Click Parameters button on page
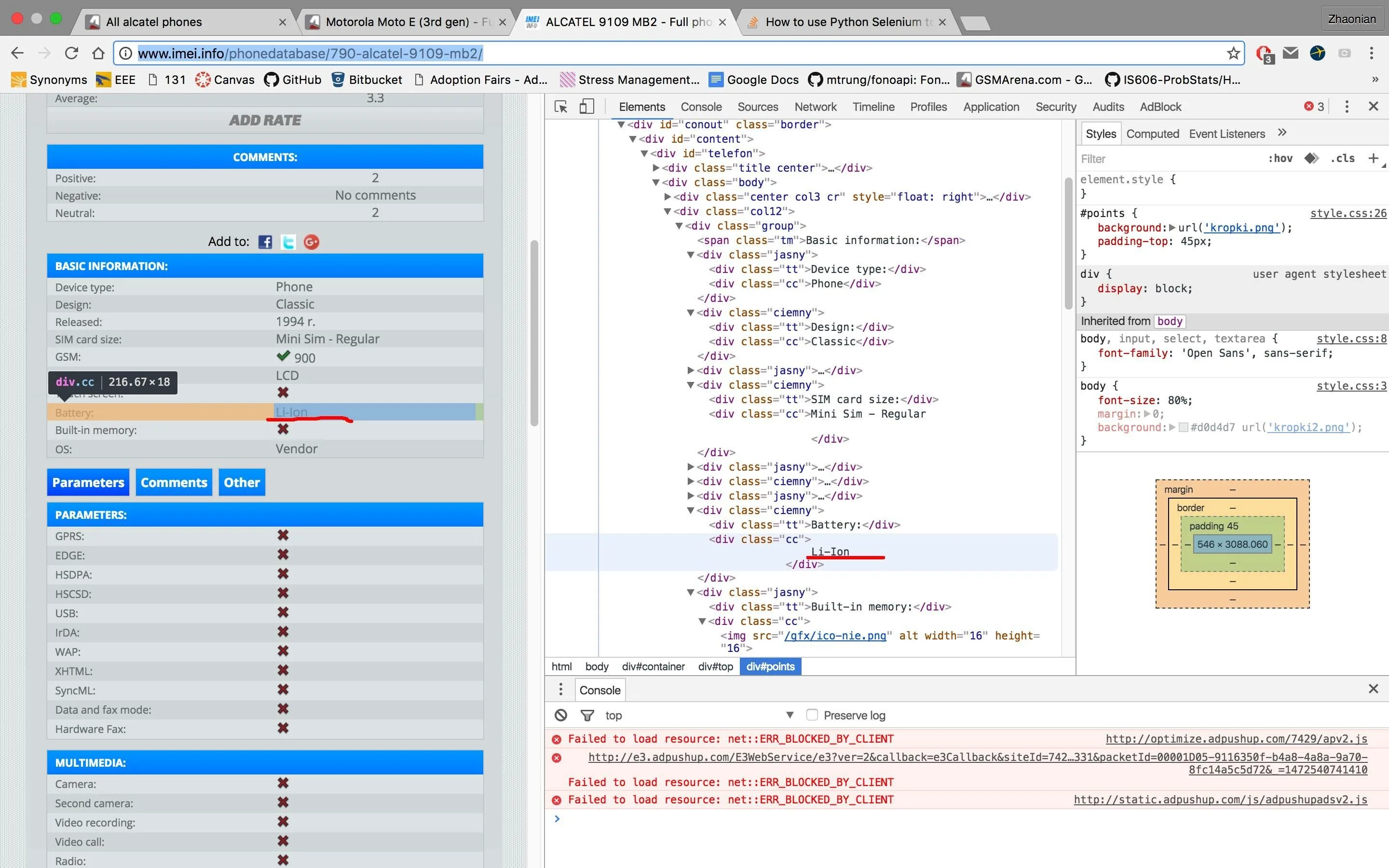The height and width of the screenshot is (868, 1389). [x=88, y=482]
